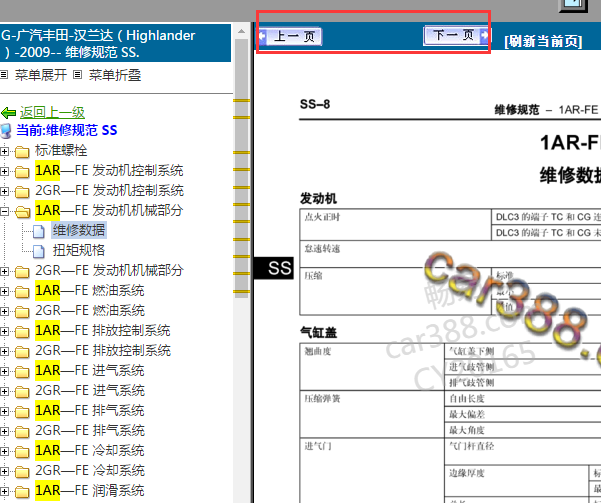Viewport: 601px width, 503px height.
Task: Click folder icon of 2GR—FE 进气系统
Action: pyautogui.click(x=22, y=391)
